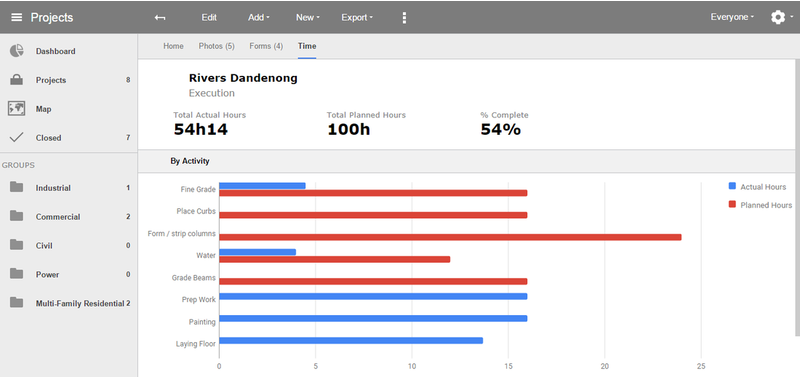Click the Execution status text
This screenshot has height=379, width=800.
pos(212,93)
